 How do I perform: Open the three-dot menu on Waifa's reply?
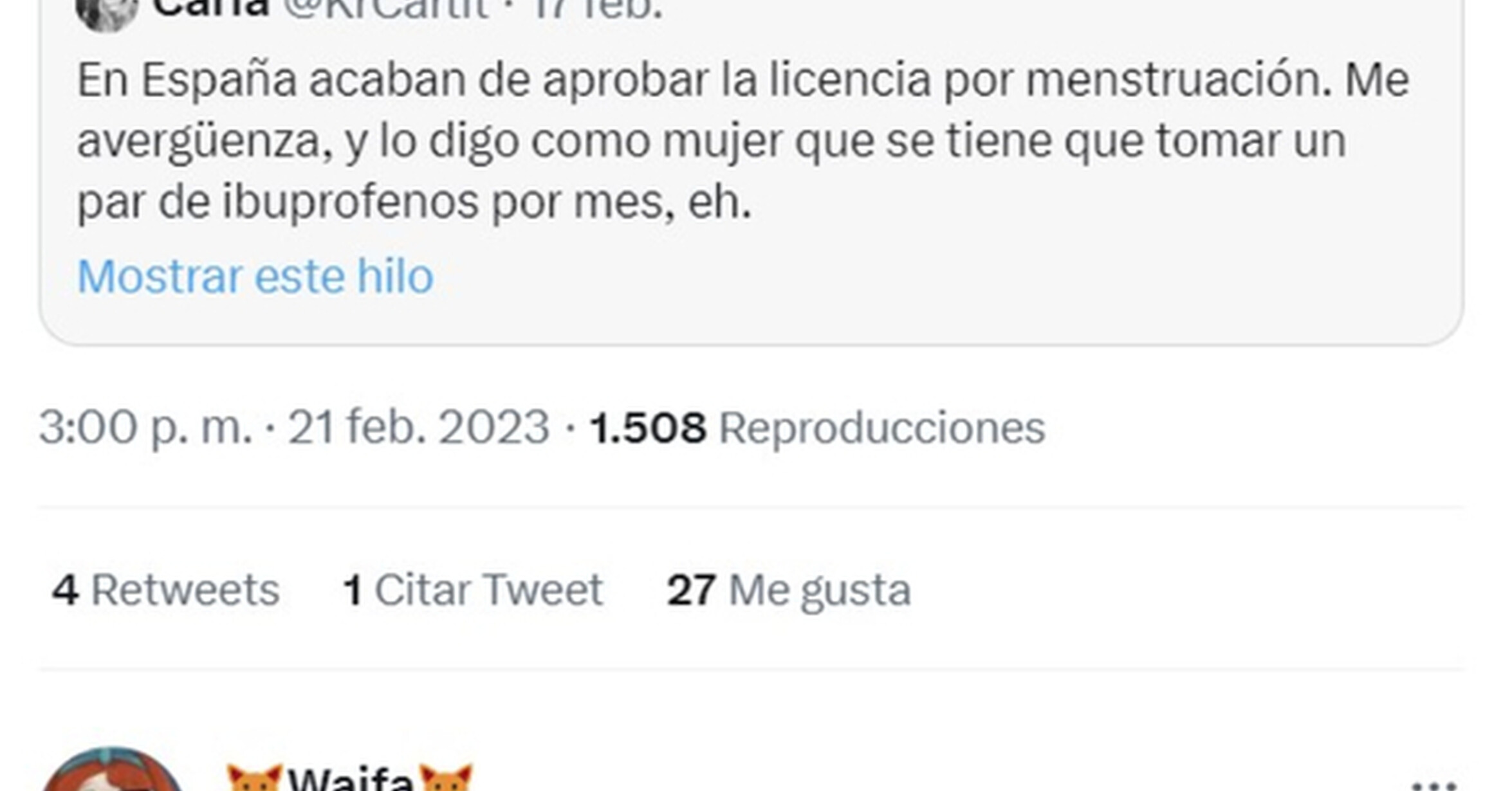[x=1434, y=784]
